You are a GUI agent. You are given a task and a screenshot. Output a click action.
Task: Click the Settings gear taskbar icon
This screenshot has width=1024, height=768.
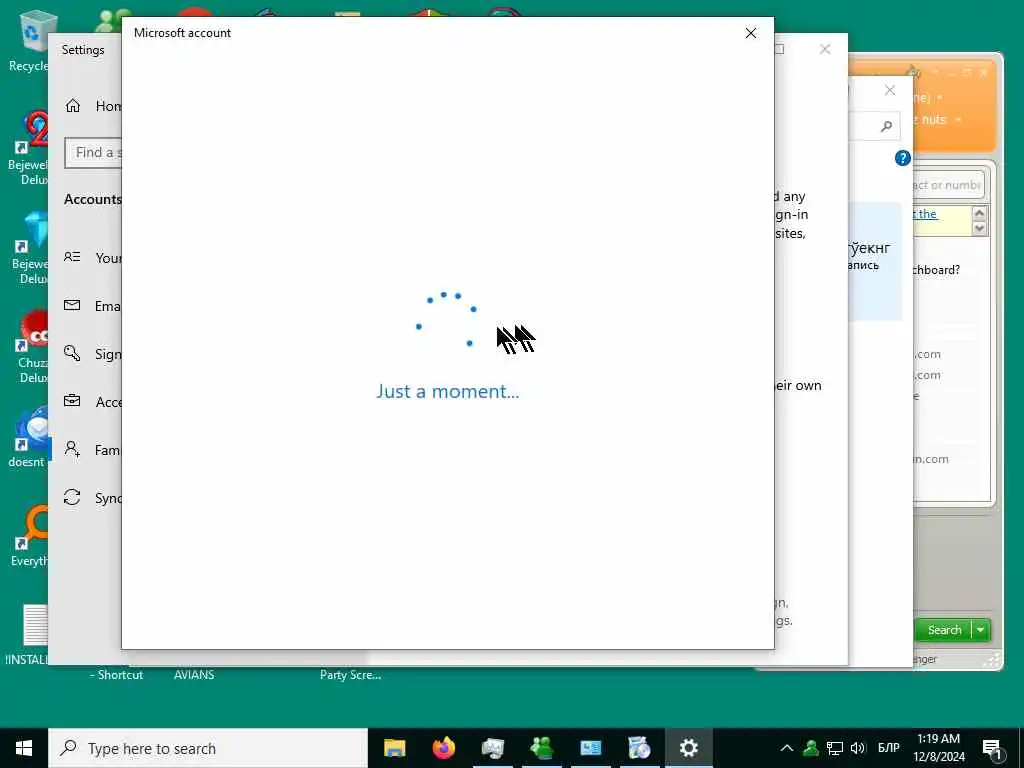click(688, 748)
